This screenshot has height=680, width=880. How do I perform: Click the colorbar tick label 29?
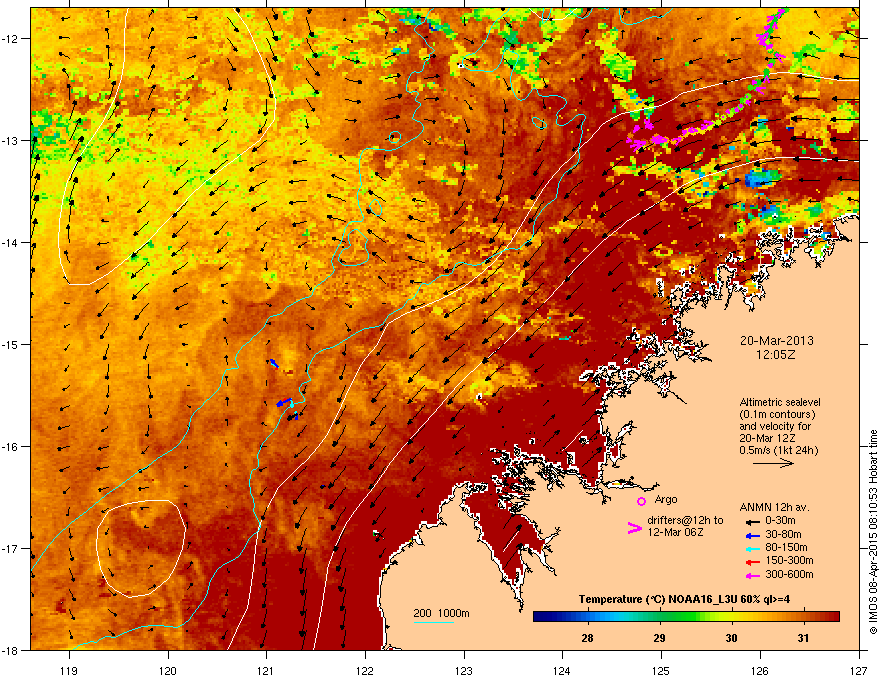[659, 638]
